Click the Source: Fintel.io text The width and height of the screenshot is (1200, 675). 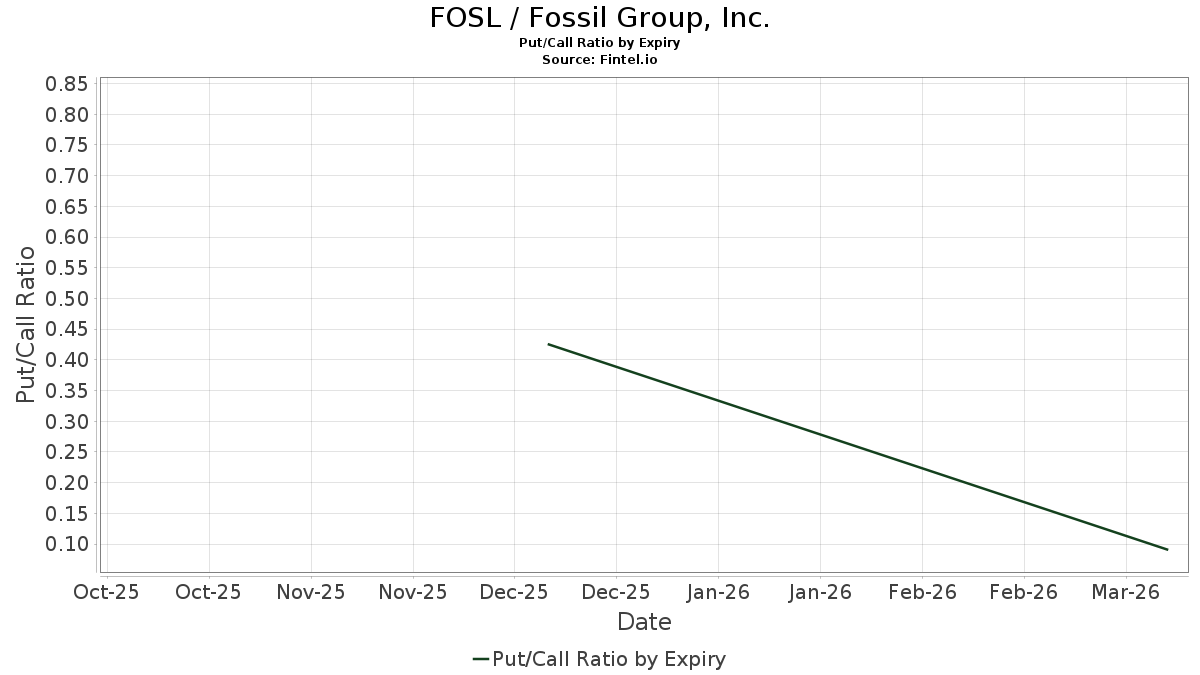tap(600, 60)
